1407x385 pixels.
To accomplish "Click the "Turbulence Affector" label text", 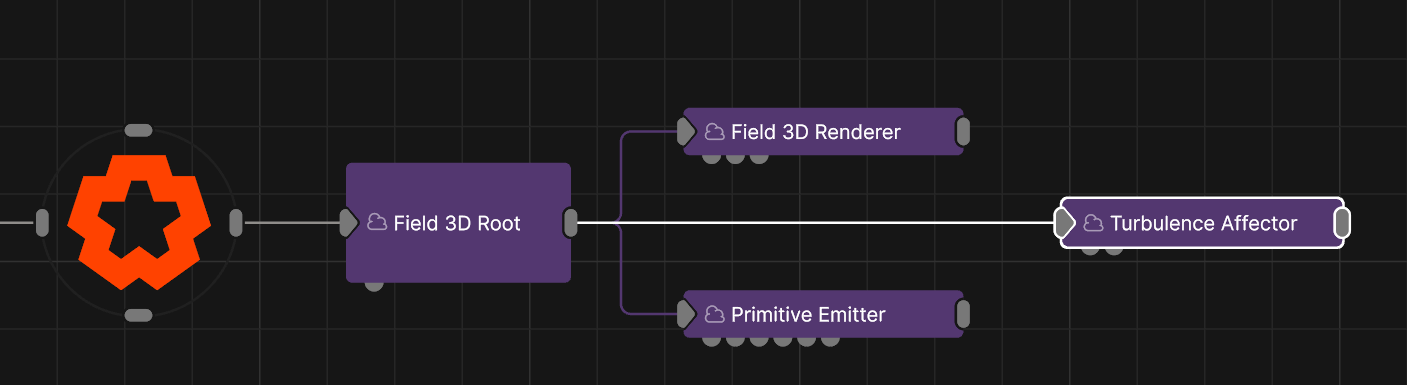I will (x=1204, y=223).
